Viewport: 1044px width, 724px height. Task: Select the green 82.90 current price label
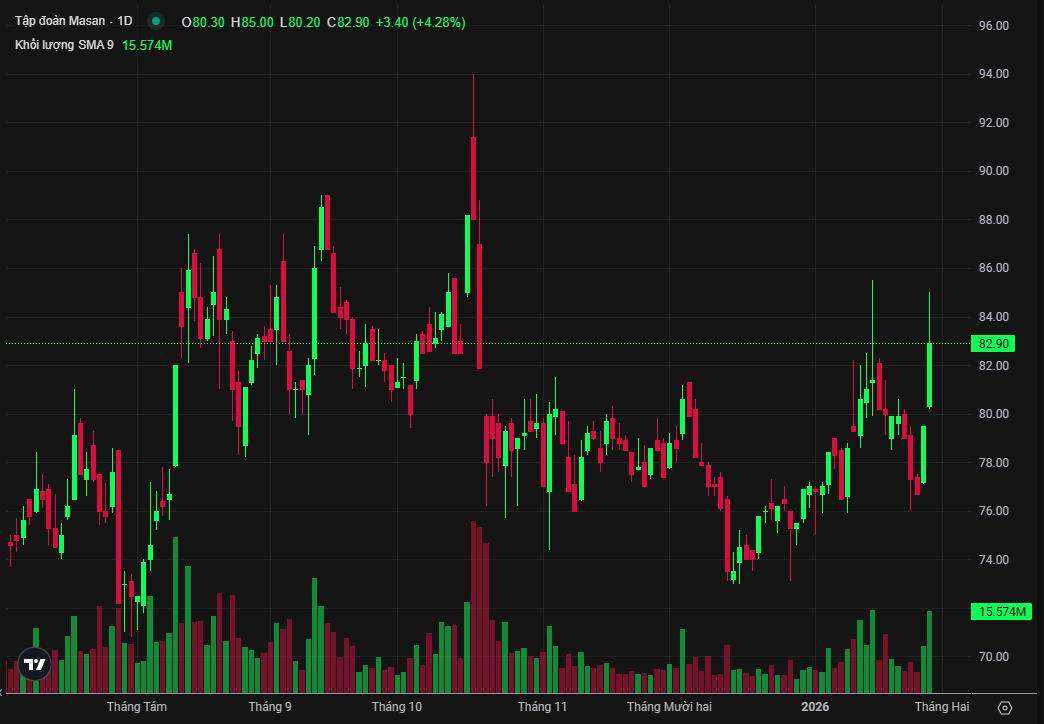click(x=994, y=343)
